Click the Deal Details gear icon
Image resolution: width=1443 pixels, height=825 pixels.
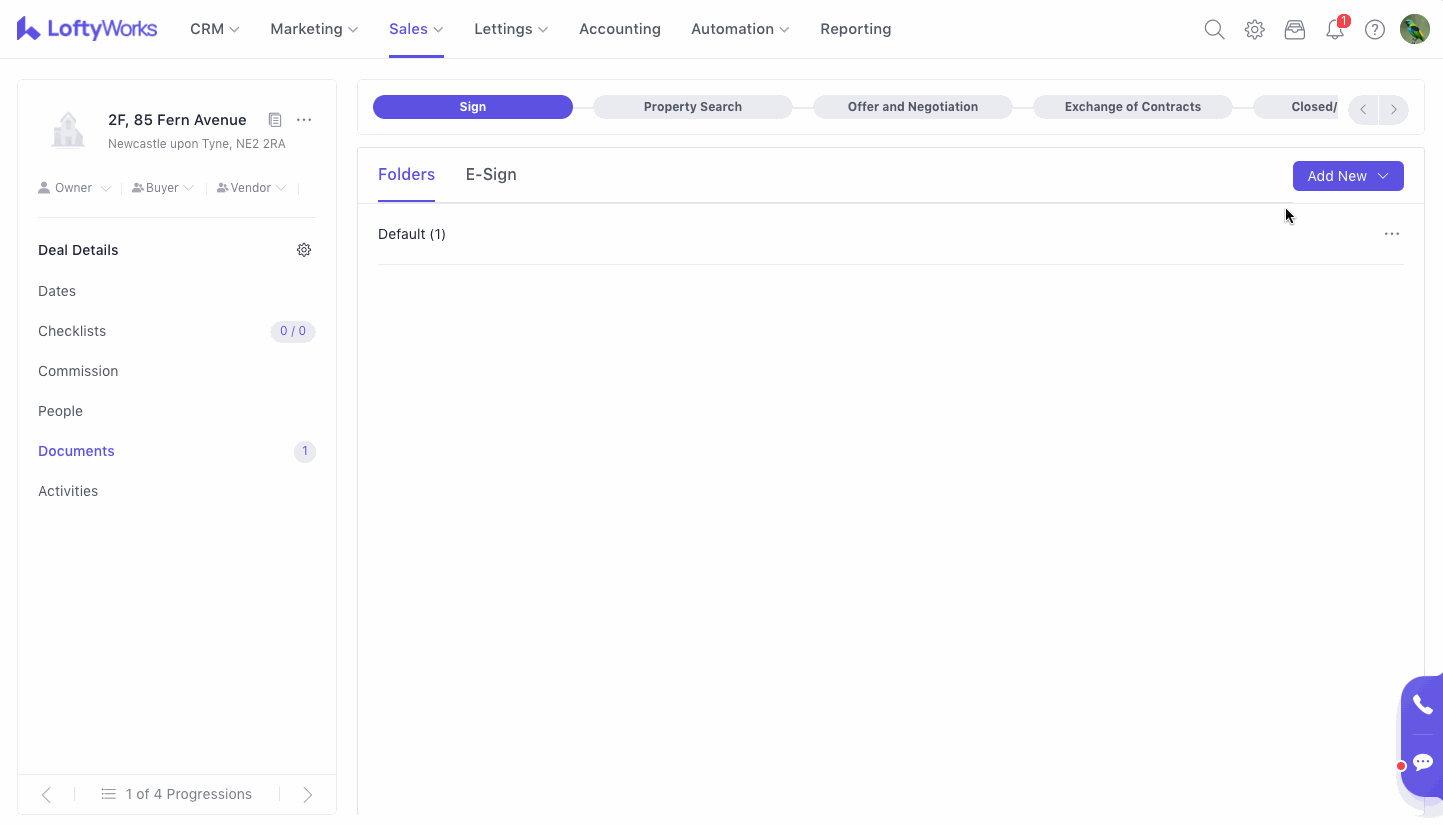pos(304,250)
